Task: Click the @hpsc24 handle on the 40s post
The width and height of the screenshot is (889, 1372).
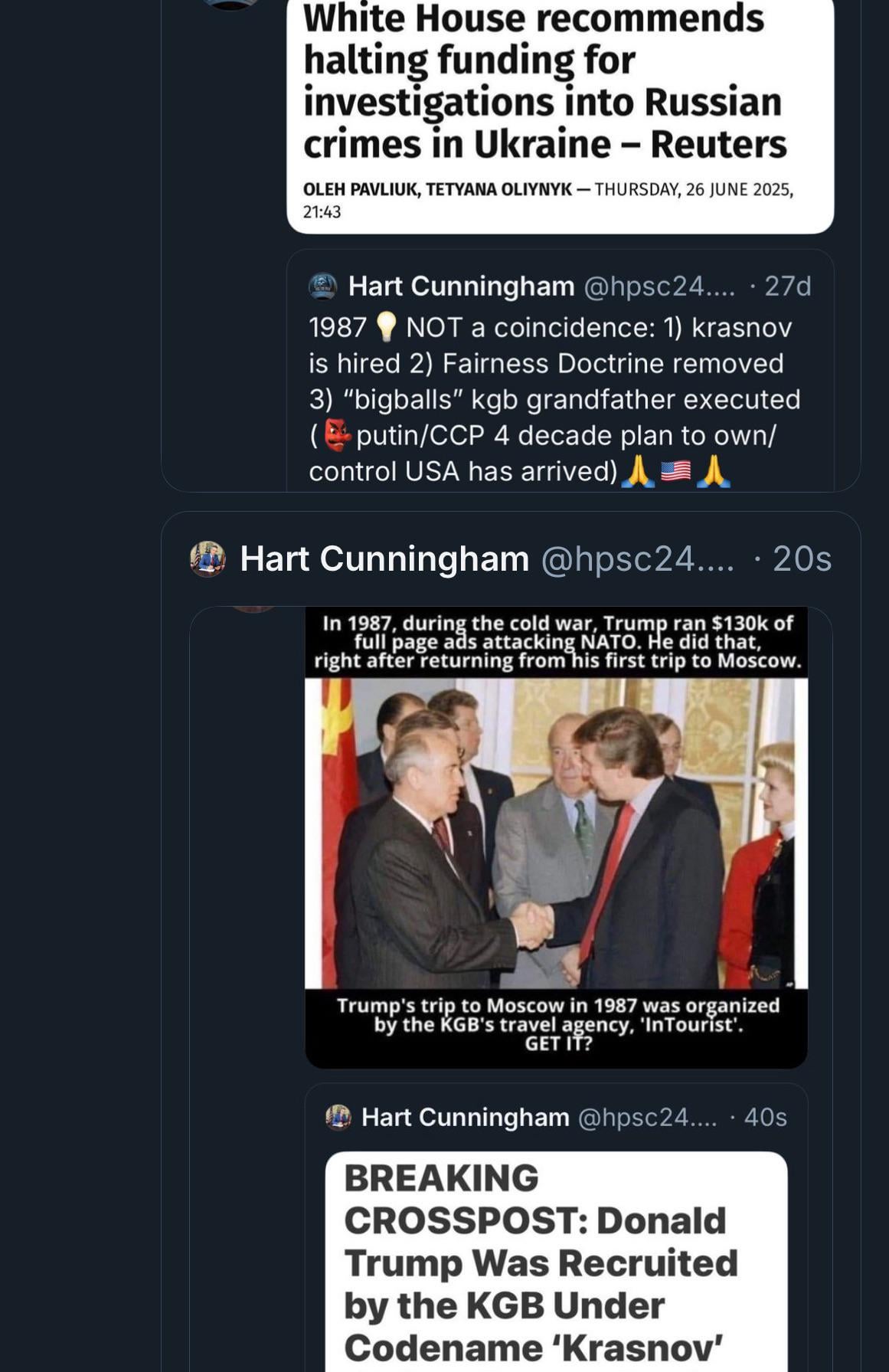Action: coord(647,1117)
